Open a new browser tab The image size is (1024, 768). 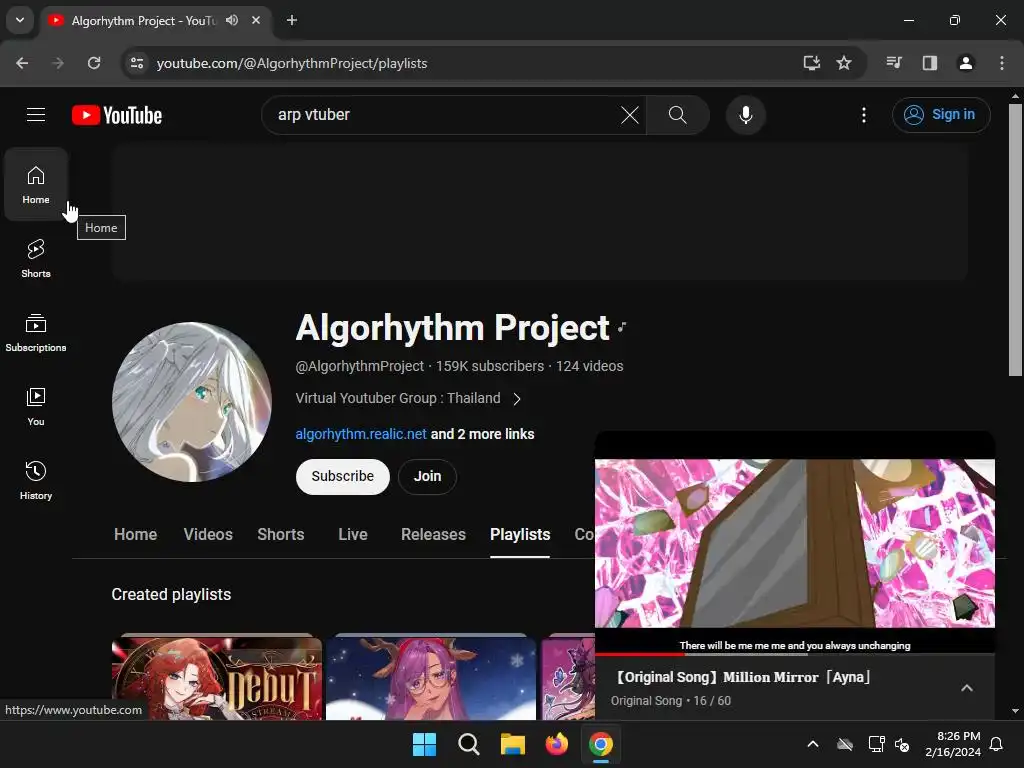click(x=292, y=20)
